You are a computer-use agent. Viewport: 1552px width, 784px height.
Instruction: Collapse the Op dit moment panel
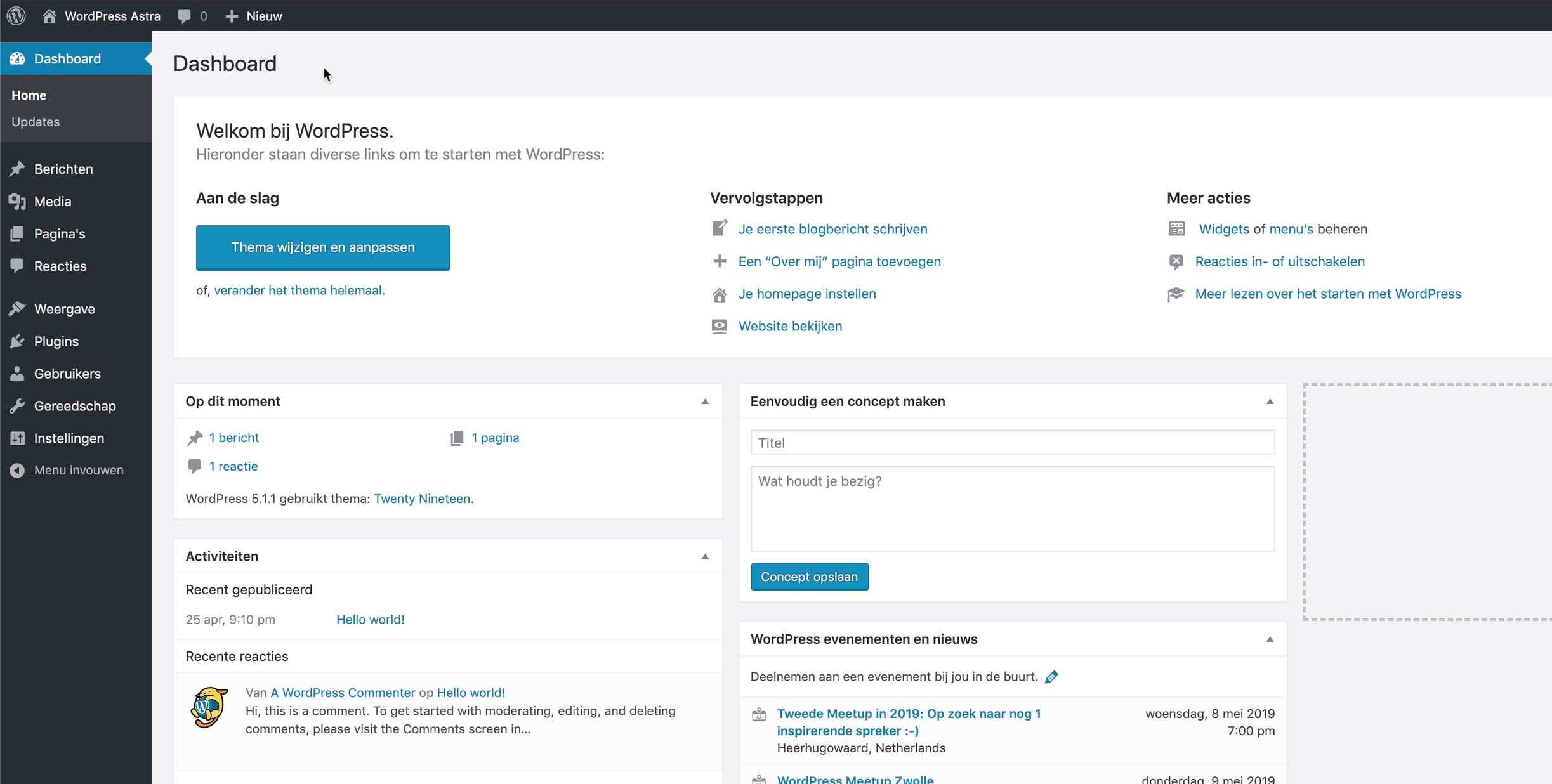pyautogui.click(x=705, y=402)
